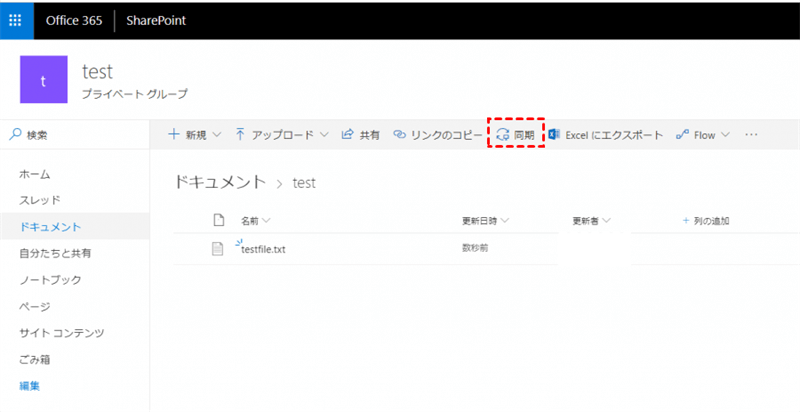800x412 pixels.
Task: Click the search magnifier icon
Action: click(x=16, y=135)
